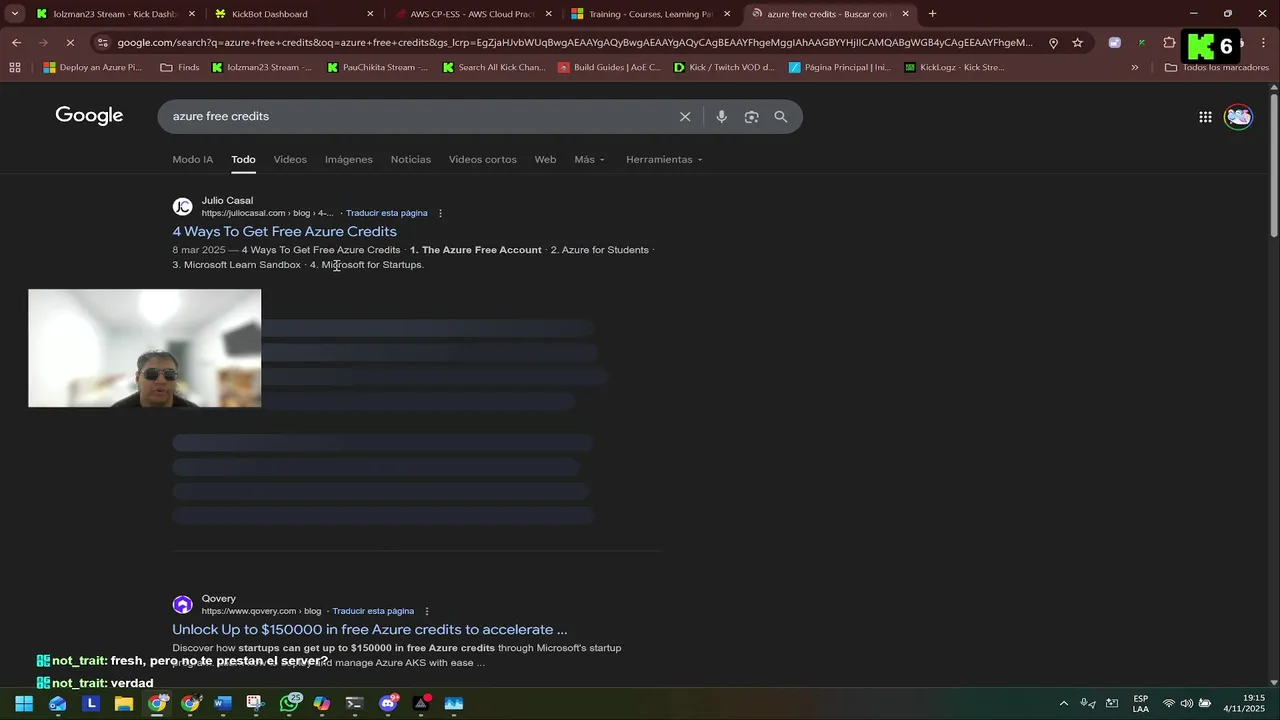Clear the search box with the X icon
This screenshot has width=1280, height=720.
coord(685,117)
